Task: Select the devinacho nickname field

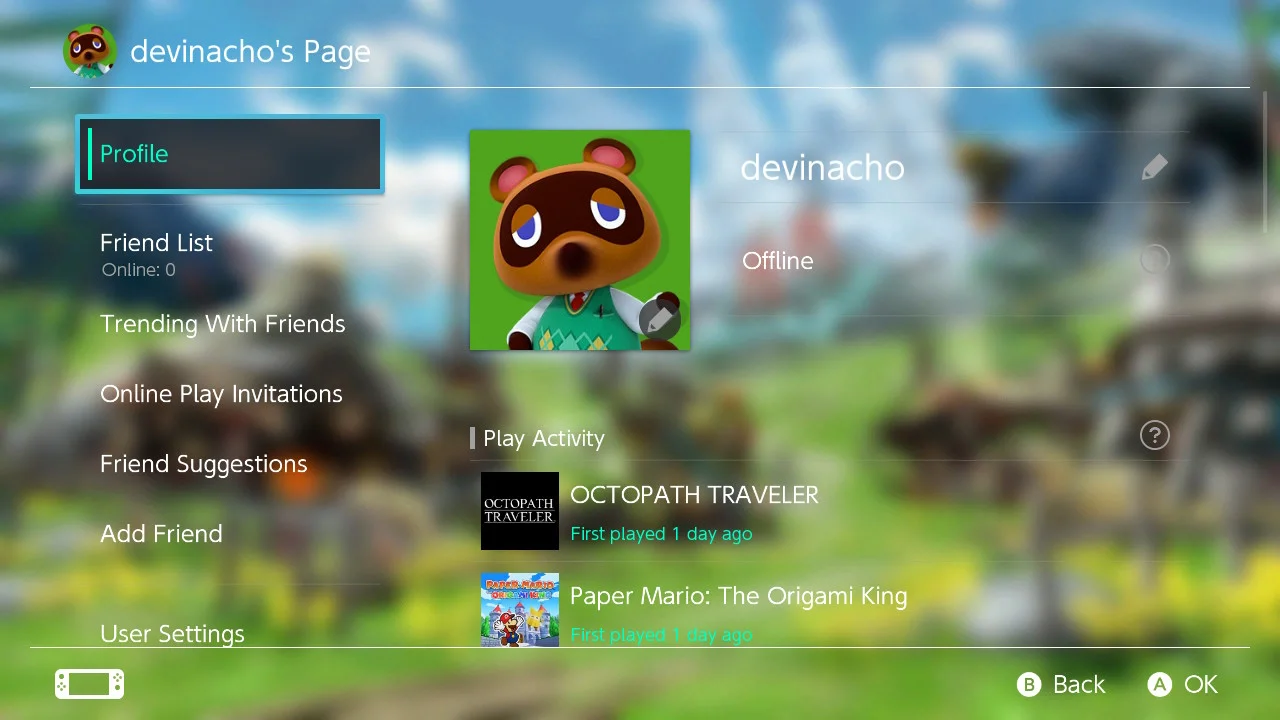Action: coord(955,167)
